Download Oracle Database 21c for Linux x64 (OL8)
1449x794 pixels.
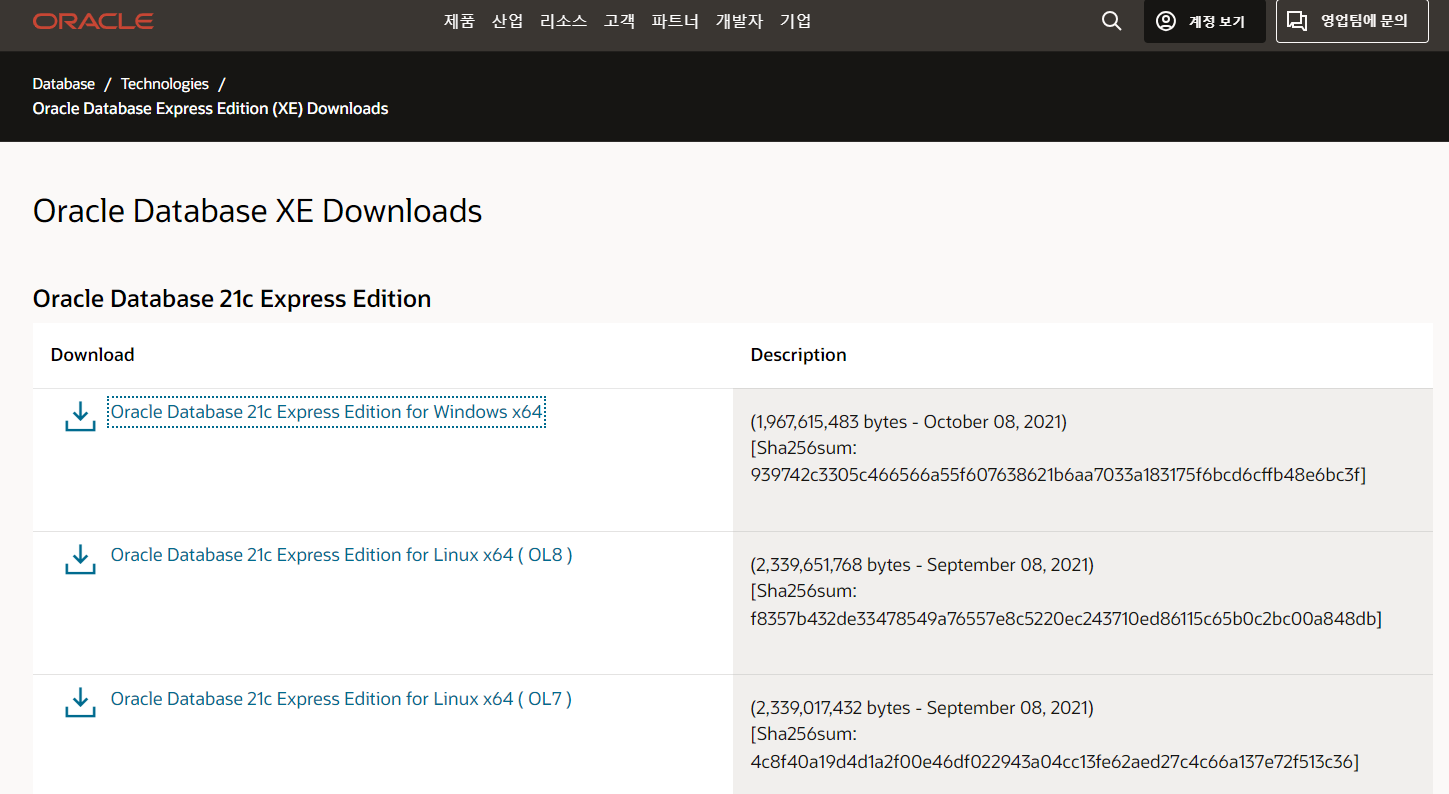pyautogui.click(x=342, y=555)
